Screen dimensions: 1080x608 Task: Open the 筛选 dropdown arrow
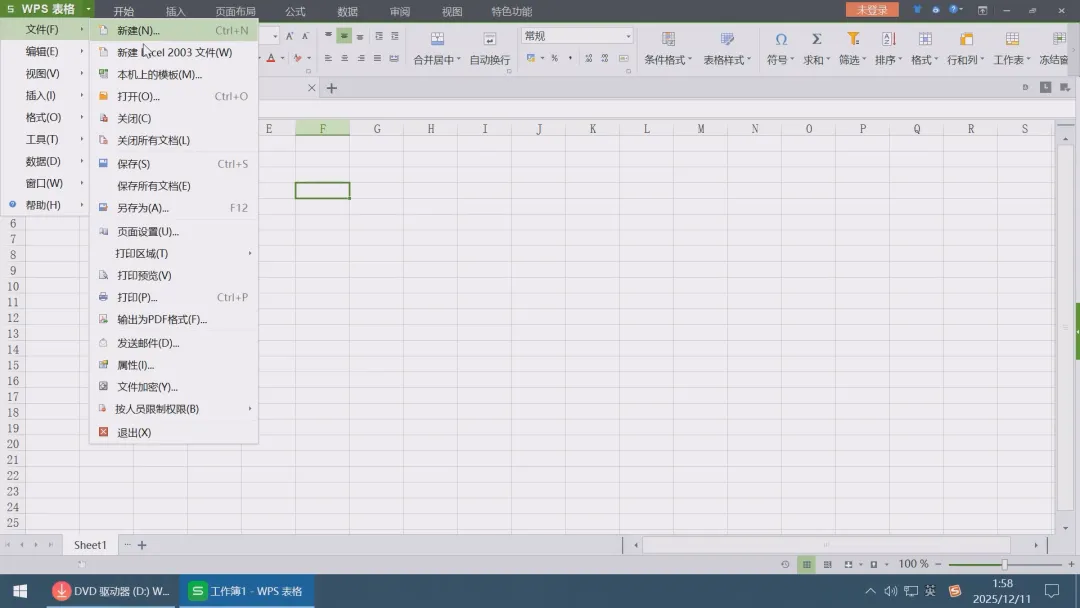(864, 60)
